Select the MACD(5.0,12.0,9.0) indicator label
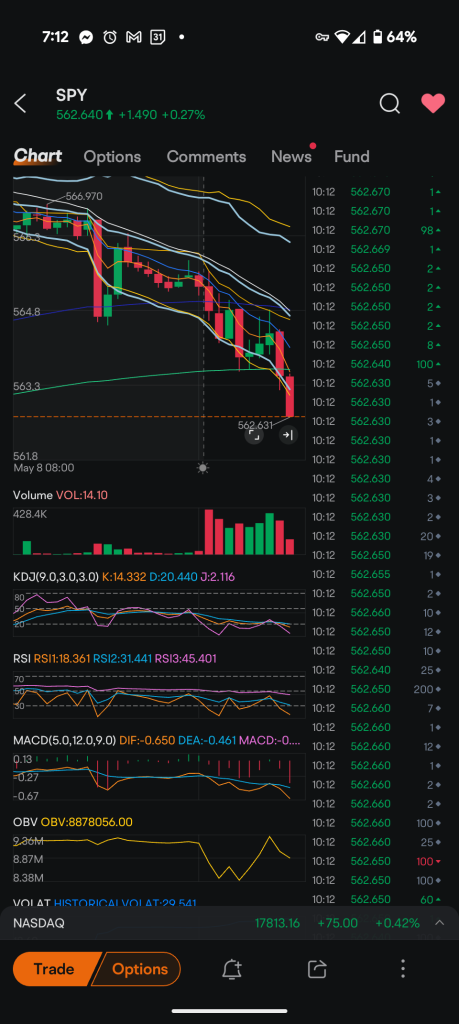Screen dimensions: 459x1024 tap(65, 741)
